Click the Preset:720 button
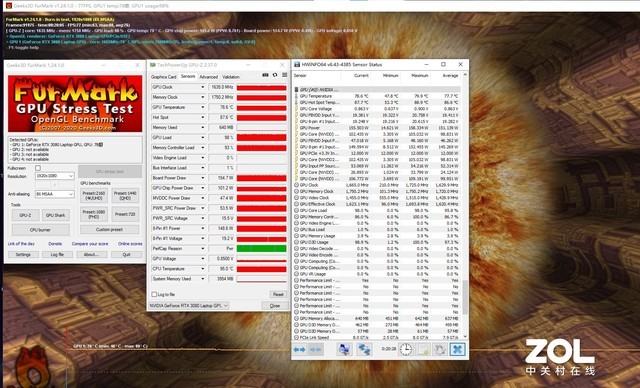 (x=125, y=214)
